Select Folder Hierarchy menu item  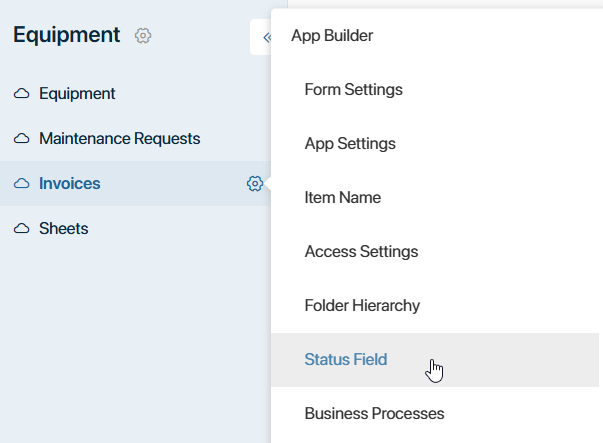point(362,306)
